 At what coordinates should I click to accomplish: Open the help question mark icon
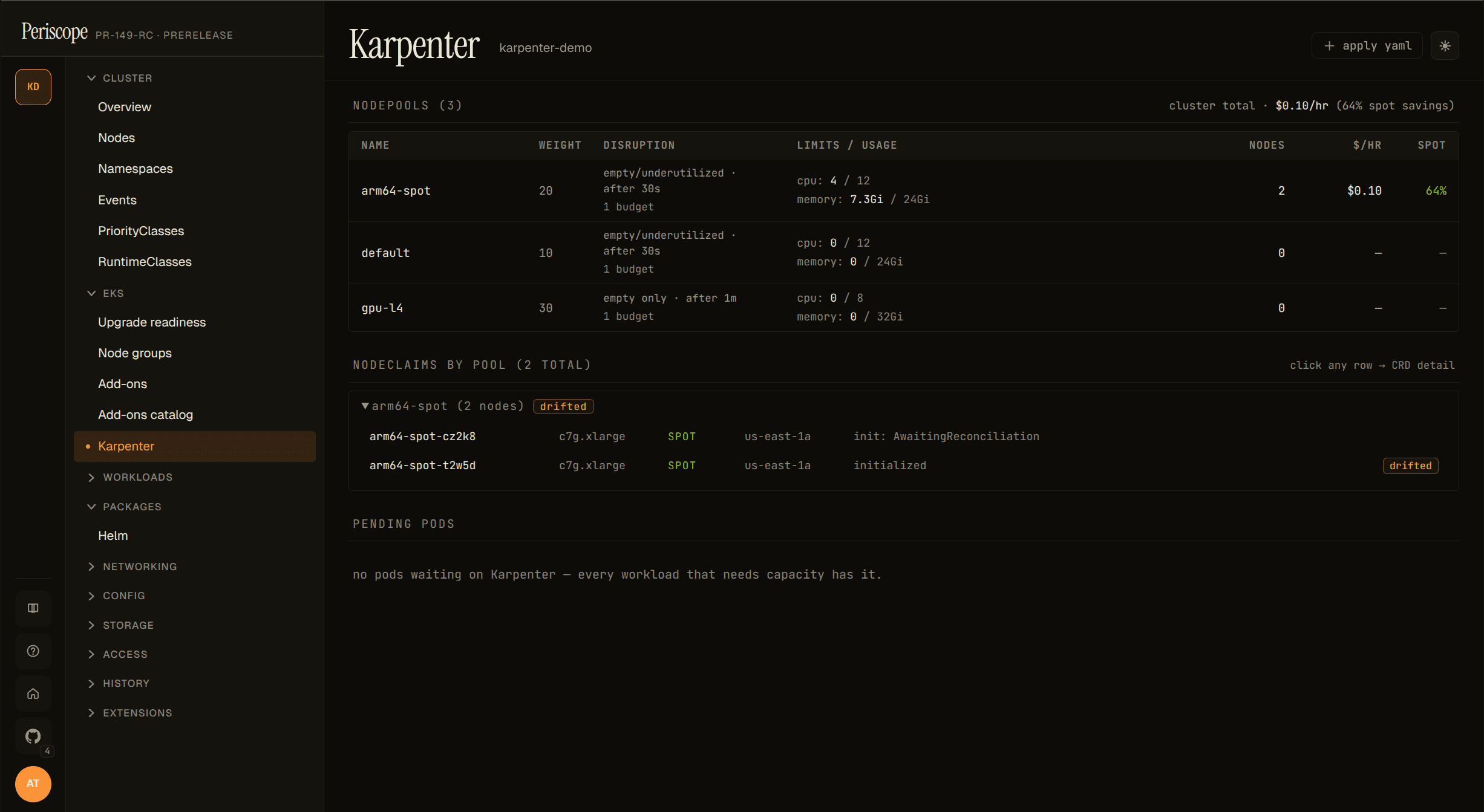33,651
